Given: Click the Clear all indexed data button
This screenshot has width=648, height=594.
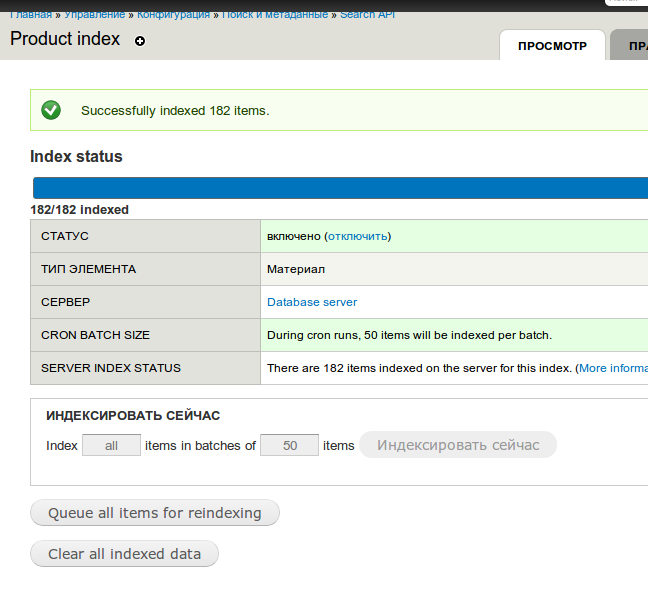Looking at the screenshot, I should click(x=124, y=553).
